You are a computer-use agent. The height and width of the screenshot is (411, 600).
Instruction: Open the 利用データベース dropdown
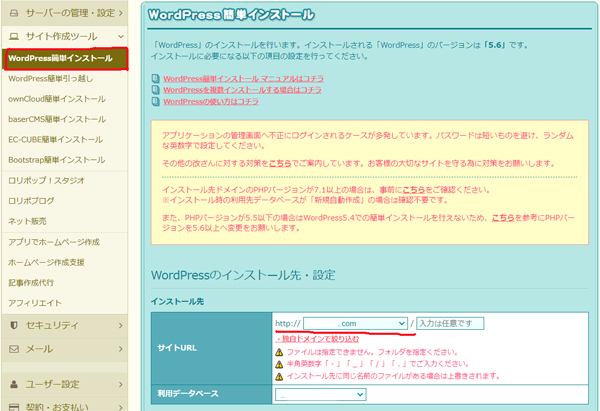pyautogui.click(x=320, y=395)
